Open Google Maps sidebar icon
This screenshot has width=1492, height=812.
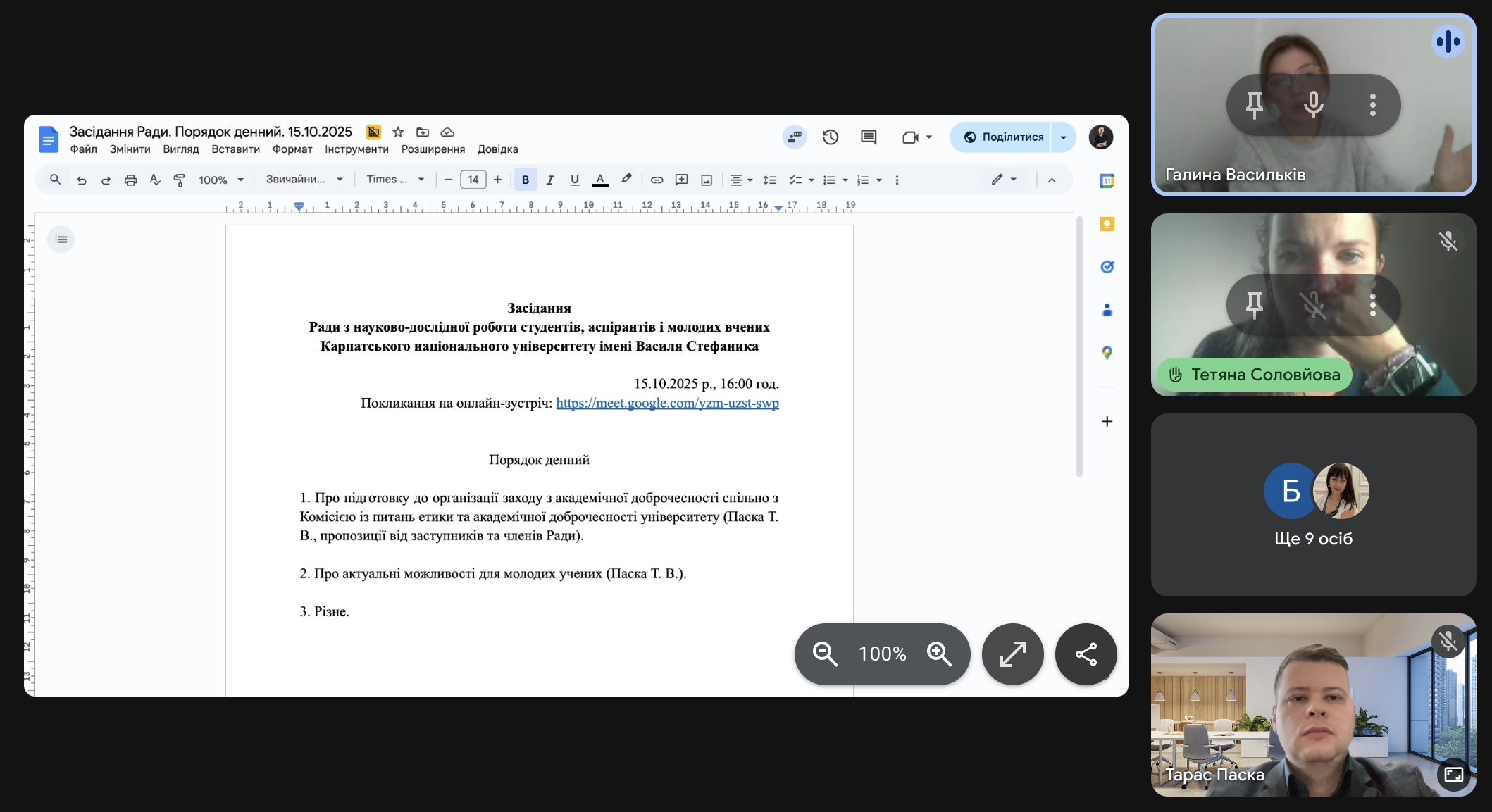pyautogui.click(x=1107, y=353)
